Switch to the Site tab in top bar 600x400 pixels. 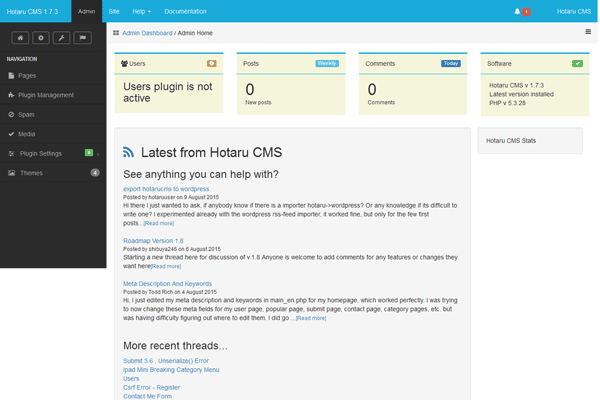click(114, 11)
